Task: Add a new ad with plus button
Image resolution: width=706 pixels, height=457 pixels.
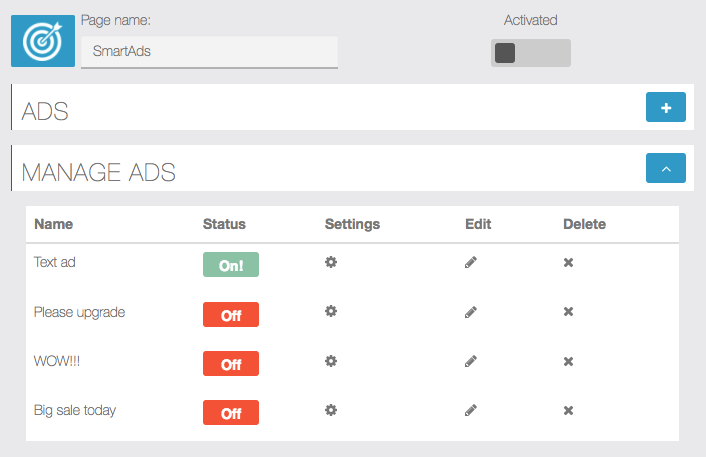Action: (666, 107)
